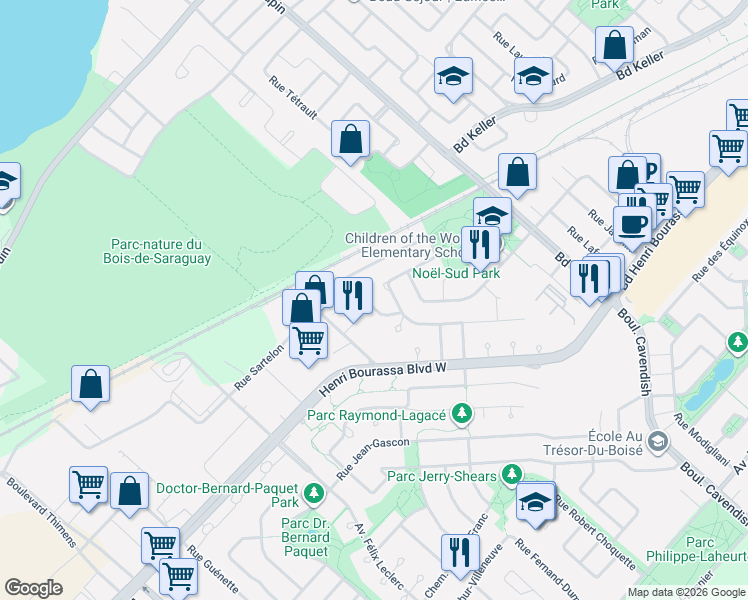Click the Children of the World Elementary School label

(x=403, y=245)
